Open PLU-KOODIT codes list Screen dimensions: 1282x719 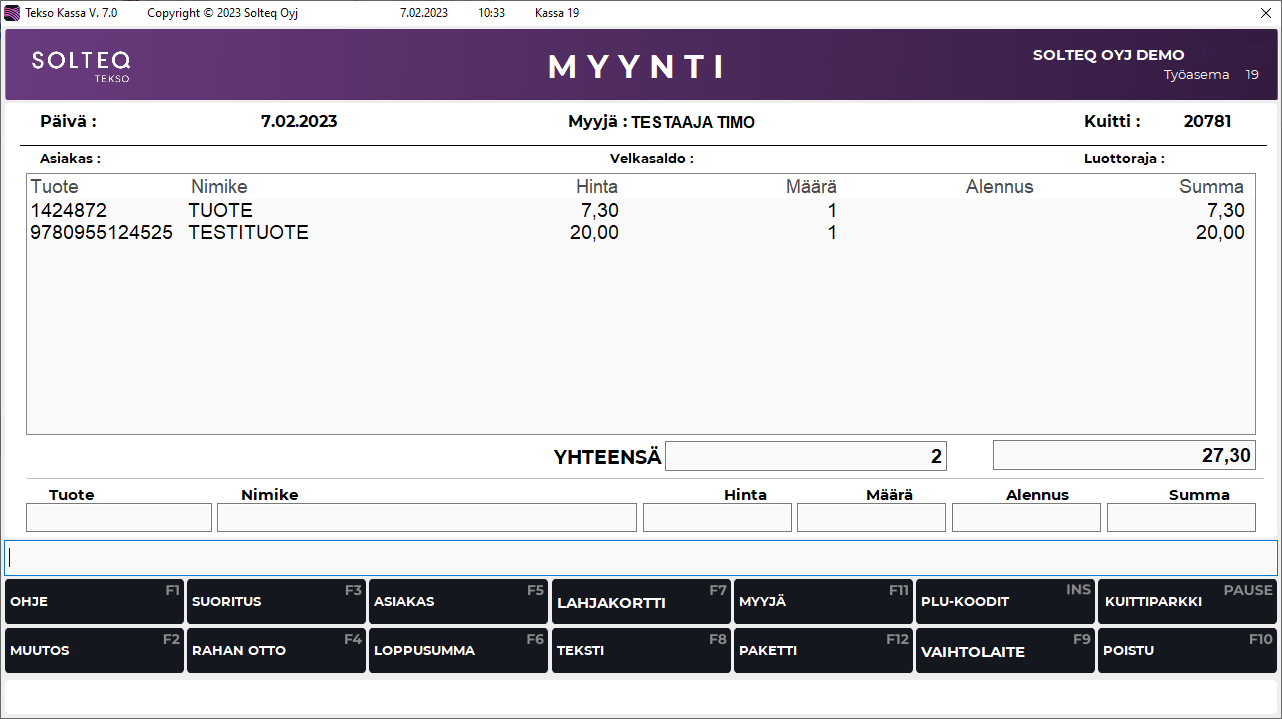click(1004, 602)
